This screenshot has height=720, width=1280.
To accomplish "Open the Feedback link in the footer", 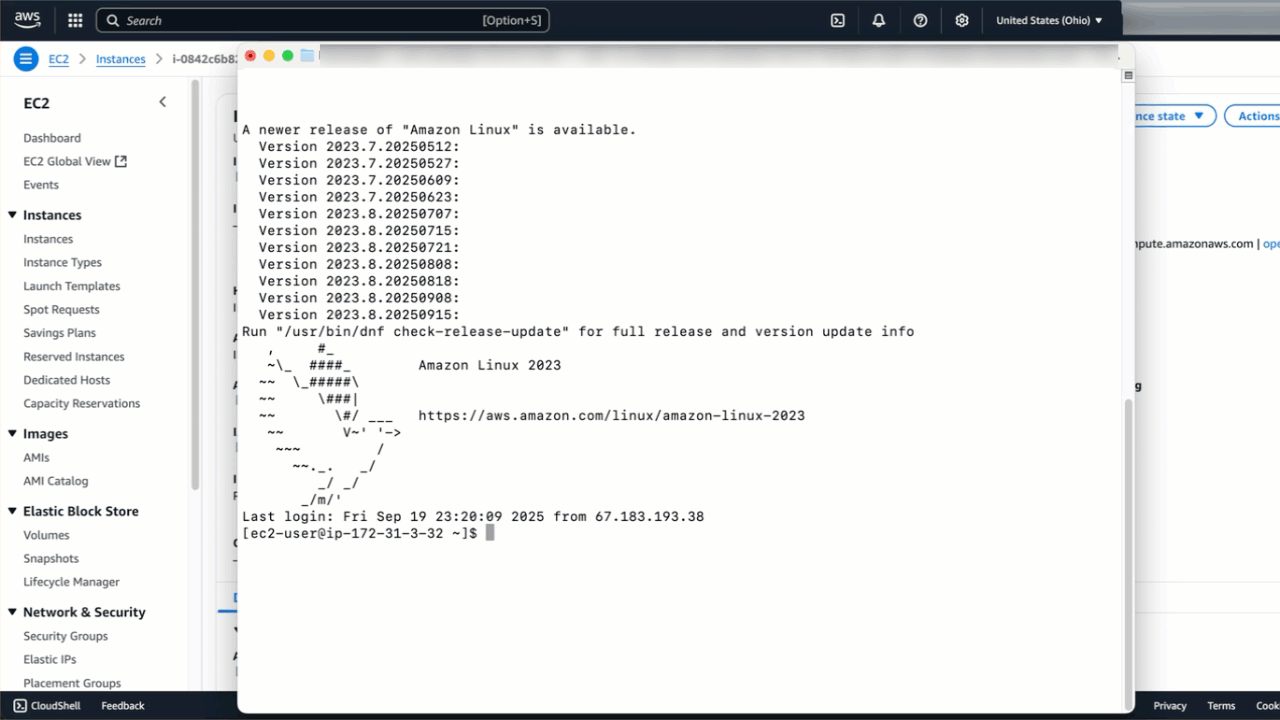I will pyautogui.click(x=123, y=706).
